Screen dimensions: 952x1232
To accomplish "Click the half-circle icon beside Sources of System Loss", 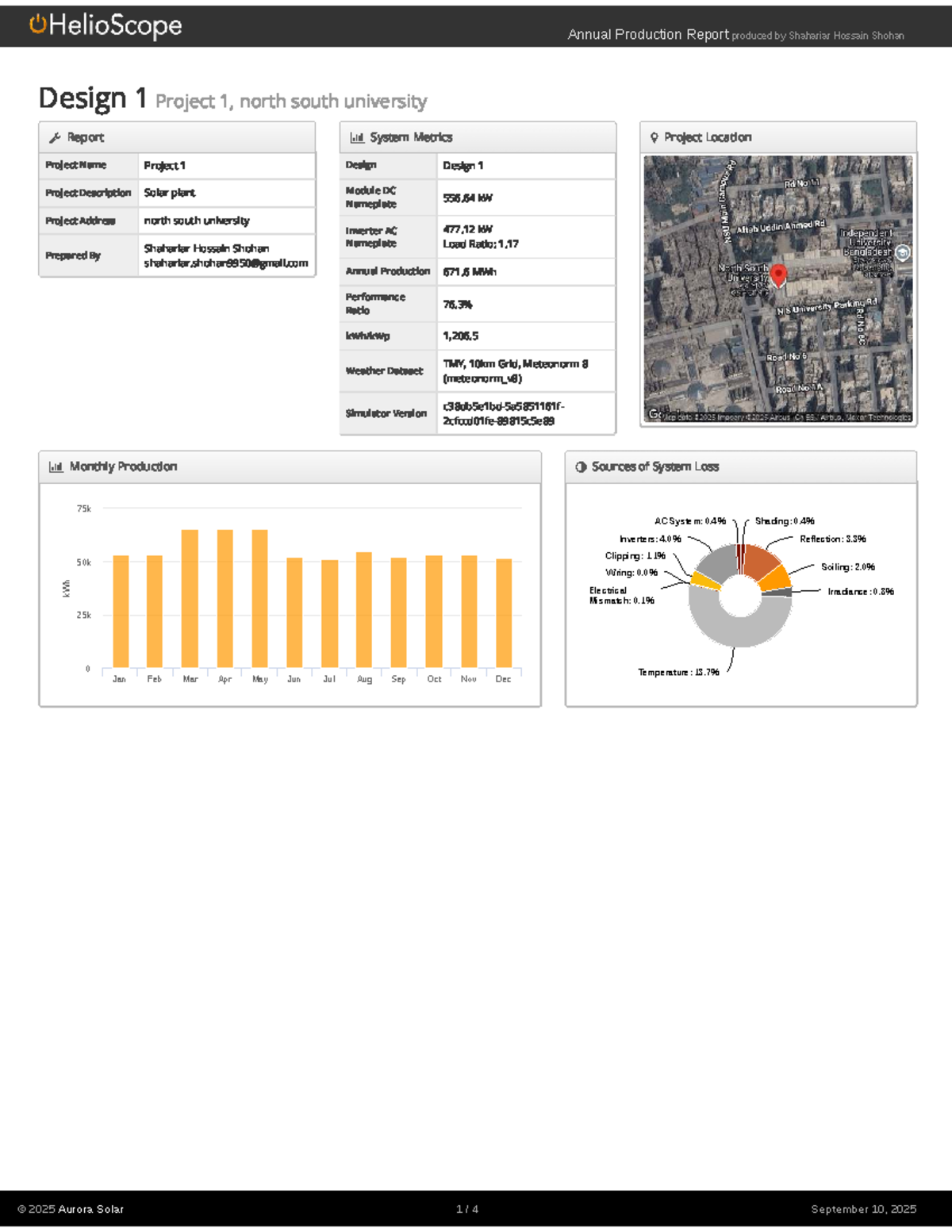I will pyautogui.click(x=581, y=467).
